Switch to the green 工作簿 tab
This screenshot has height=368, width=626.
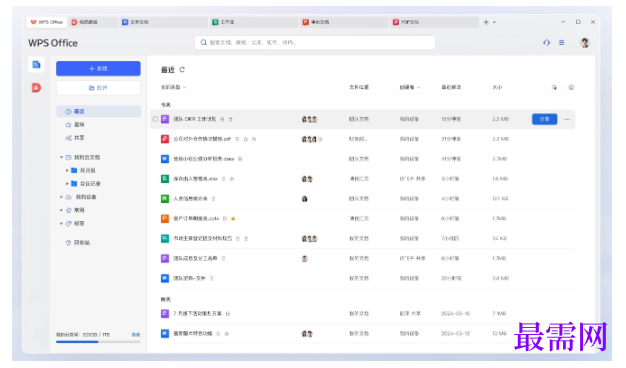pyautogui.click(x=254, y=22)
